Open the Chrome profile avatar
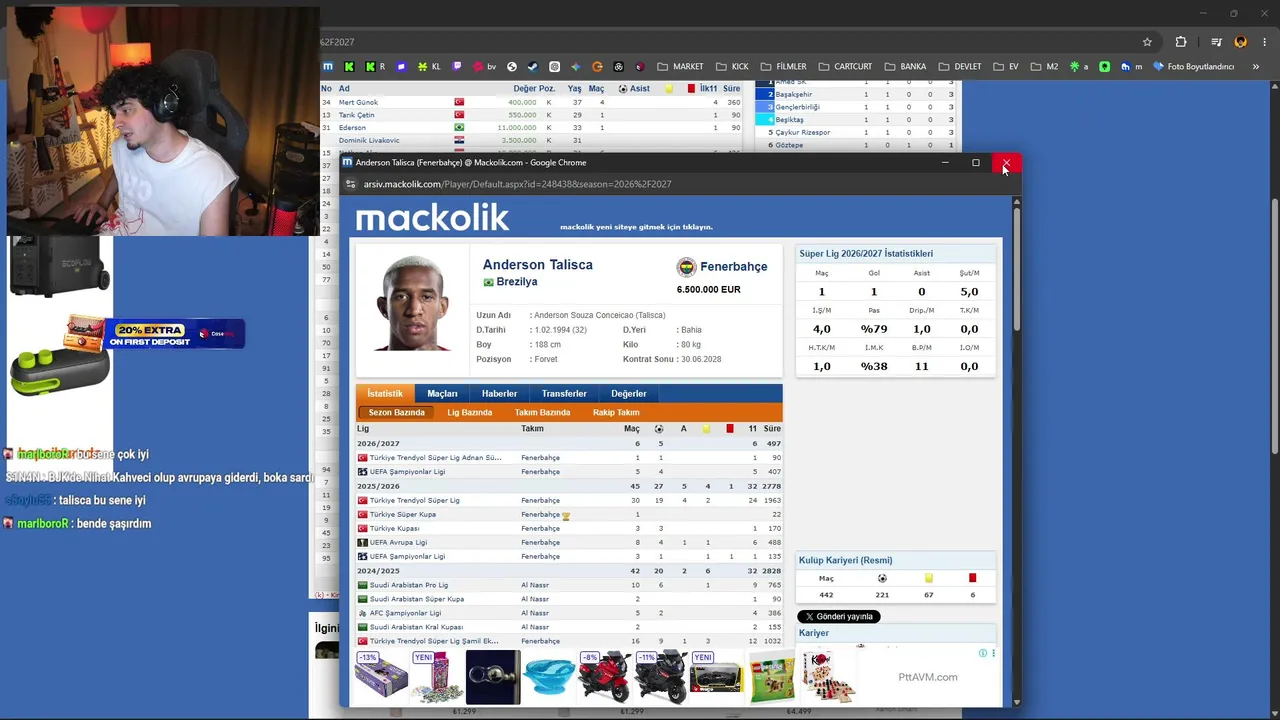The height and width of the screenshot is (720, 1280). [1241, 42]
